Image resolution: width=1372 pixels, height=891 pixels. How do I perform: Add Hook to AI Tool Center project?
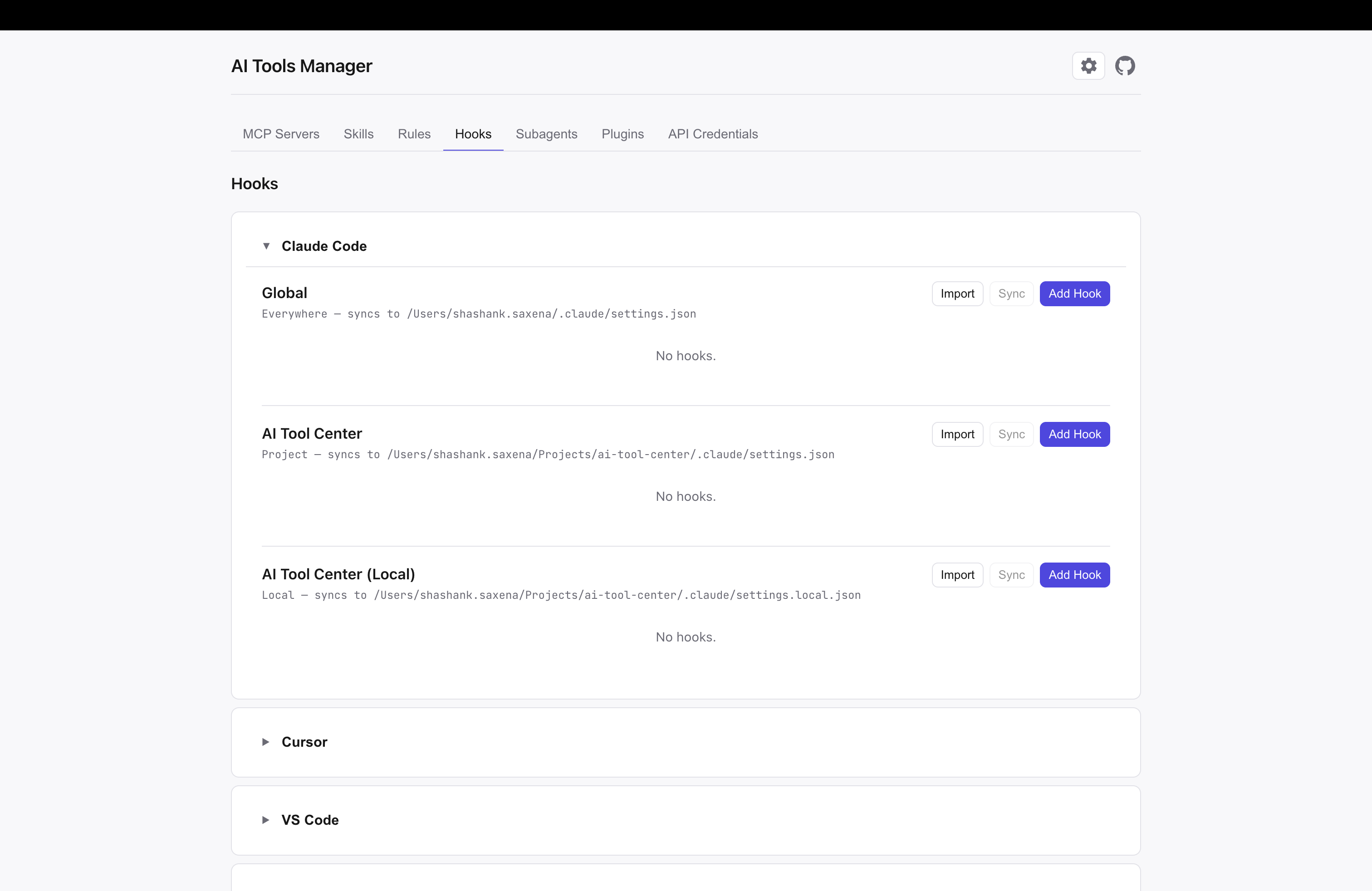(x=1074, y=434)
